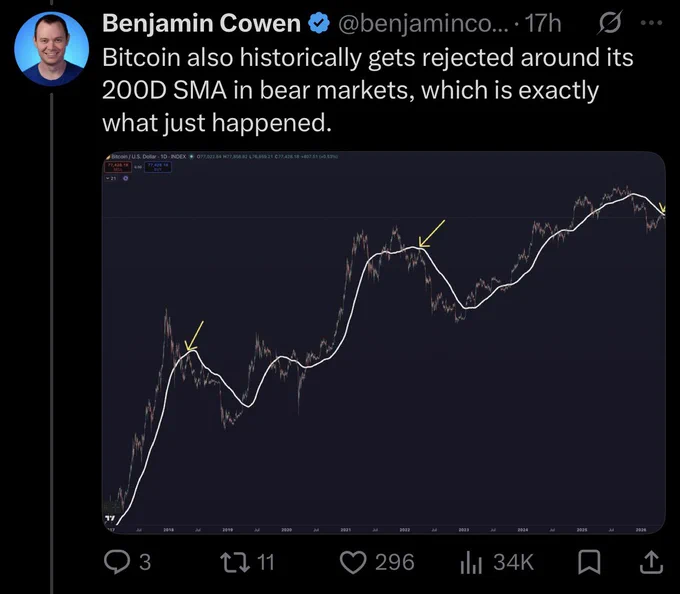Click the 34K views count
The width and height of the screenshot is (680, 594).
tap(513, 562)
